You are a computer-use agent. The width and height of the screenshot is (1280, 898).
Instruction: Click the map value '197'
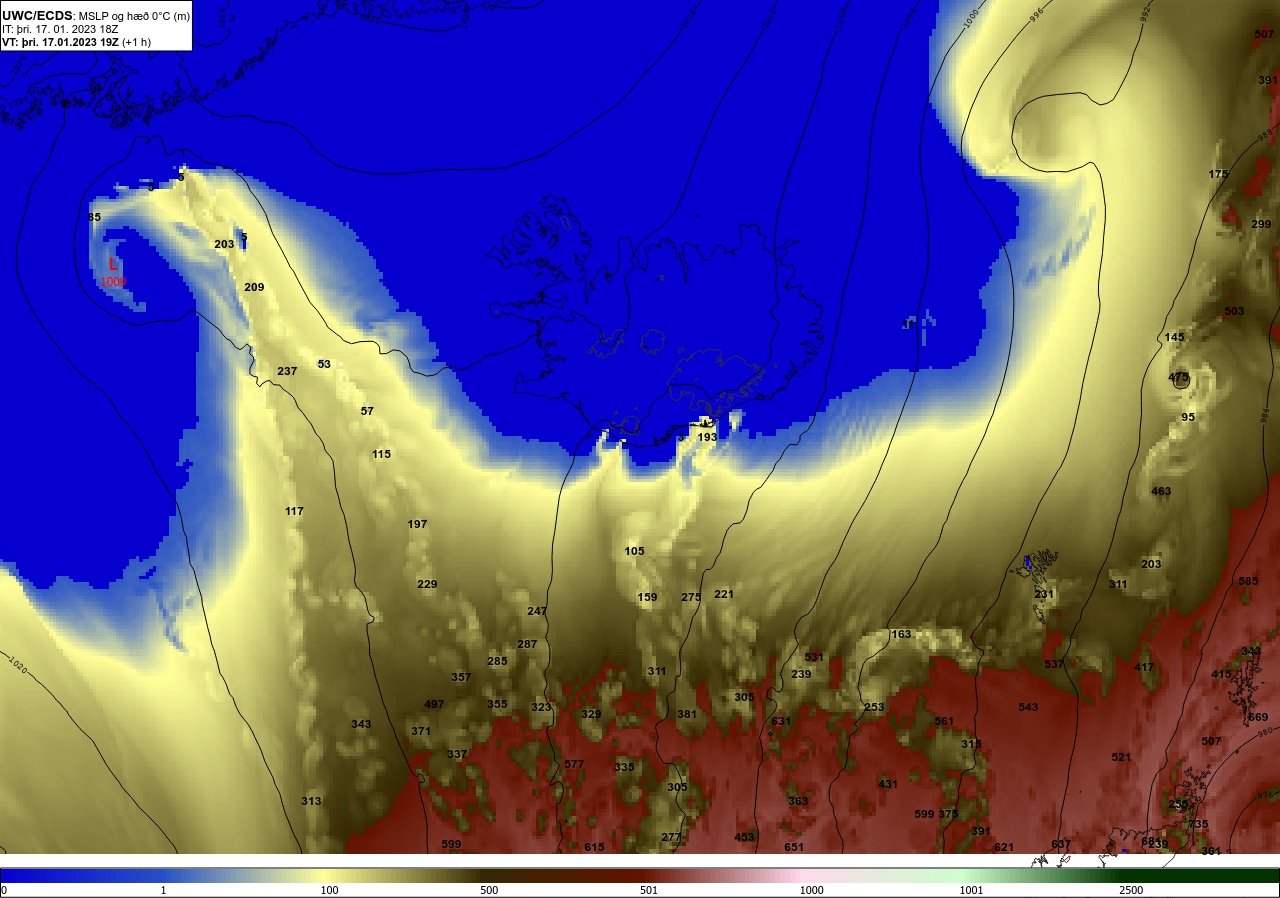coord(417,524)
